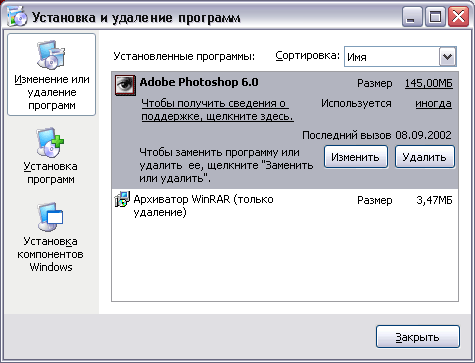The height and width of the screenshot is (363, 475).
Task: Click the иногда usage frequency link
Action: coord(433,104)
